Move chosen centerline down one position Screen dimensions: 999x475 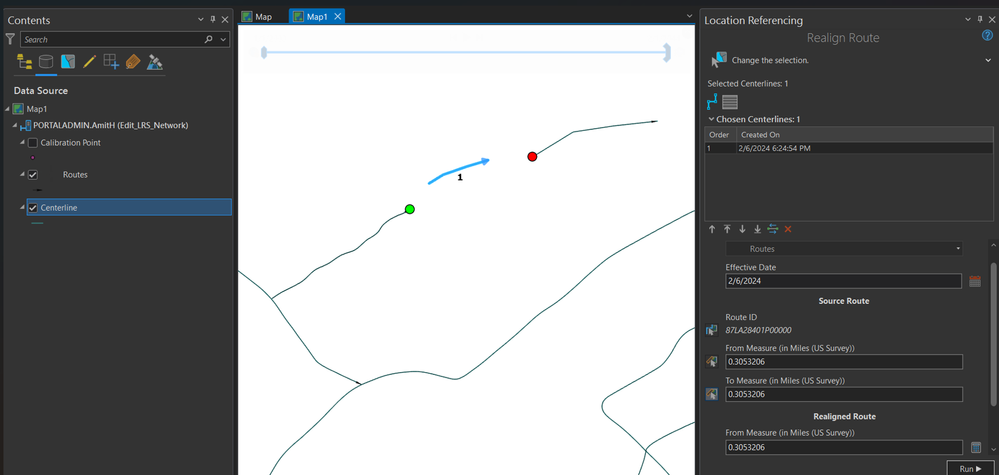(742, 229)
